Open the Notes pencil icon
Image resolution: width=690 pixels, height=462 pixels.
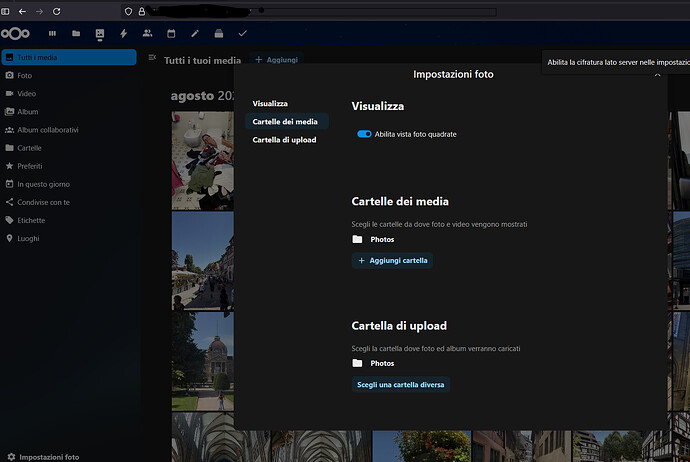tap(195, 34)
